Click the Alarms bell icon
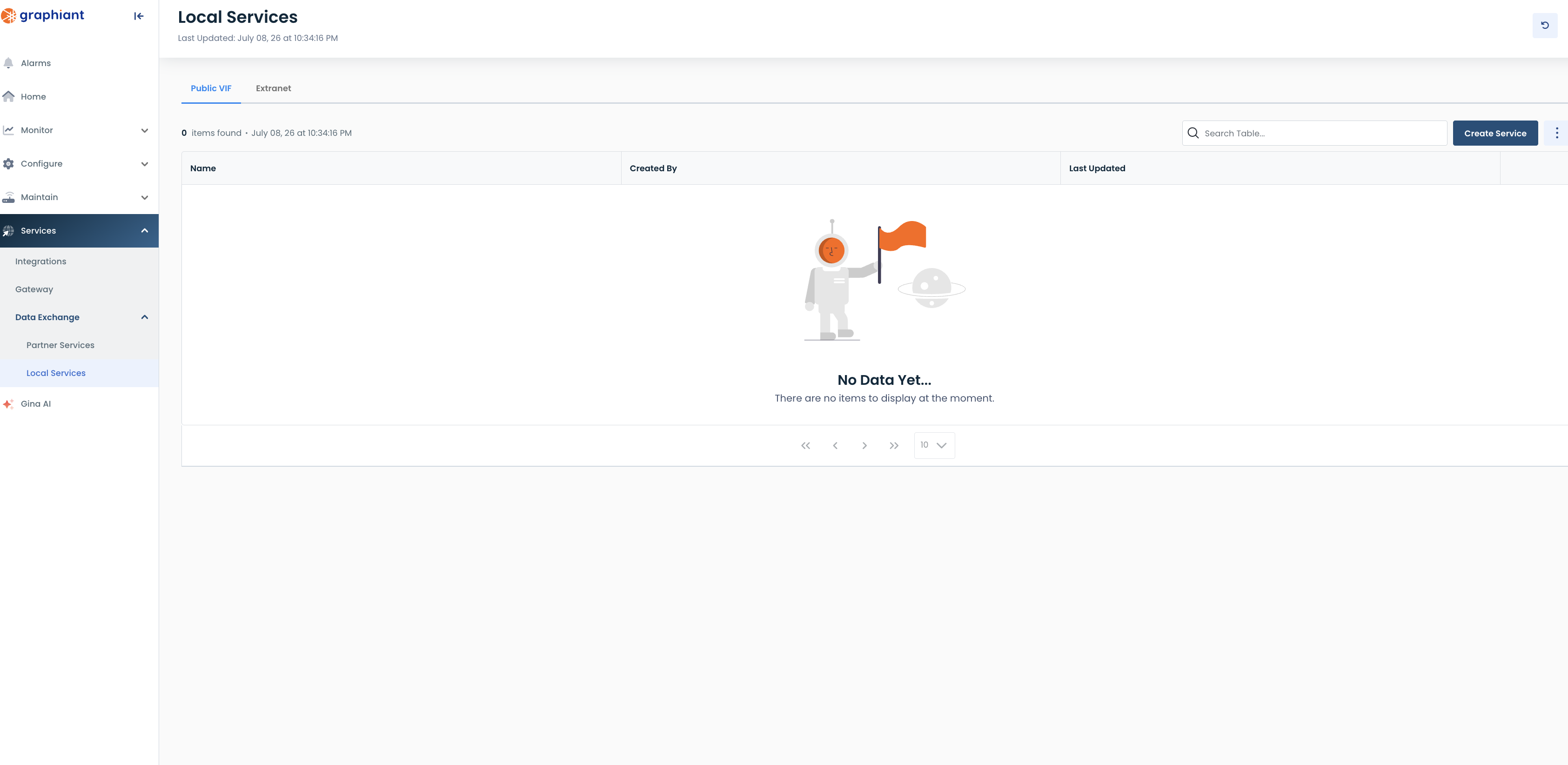The image size is (1568, 765). click(x=8, y=63)
